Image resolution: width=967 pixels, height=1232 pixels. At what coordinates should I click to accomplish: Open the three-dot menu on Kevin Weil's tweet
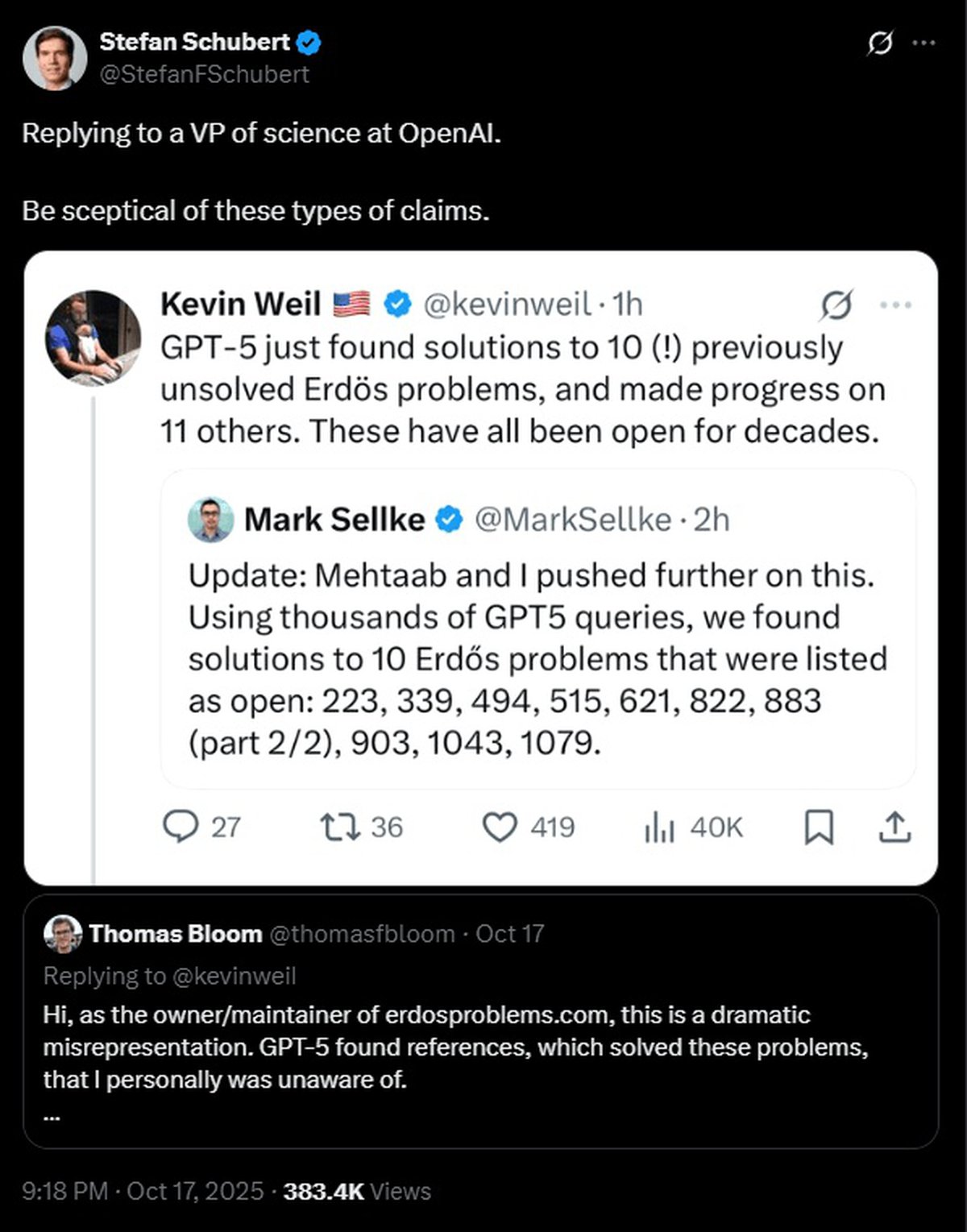895,305
